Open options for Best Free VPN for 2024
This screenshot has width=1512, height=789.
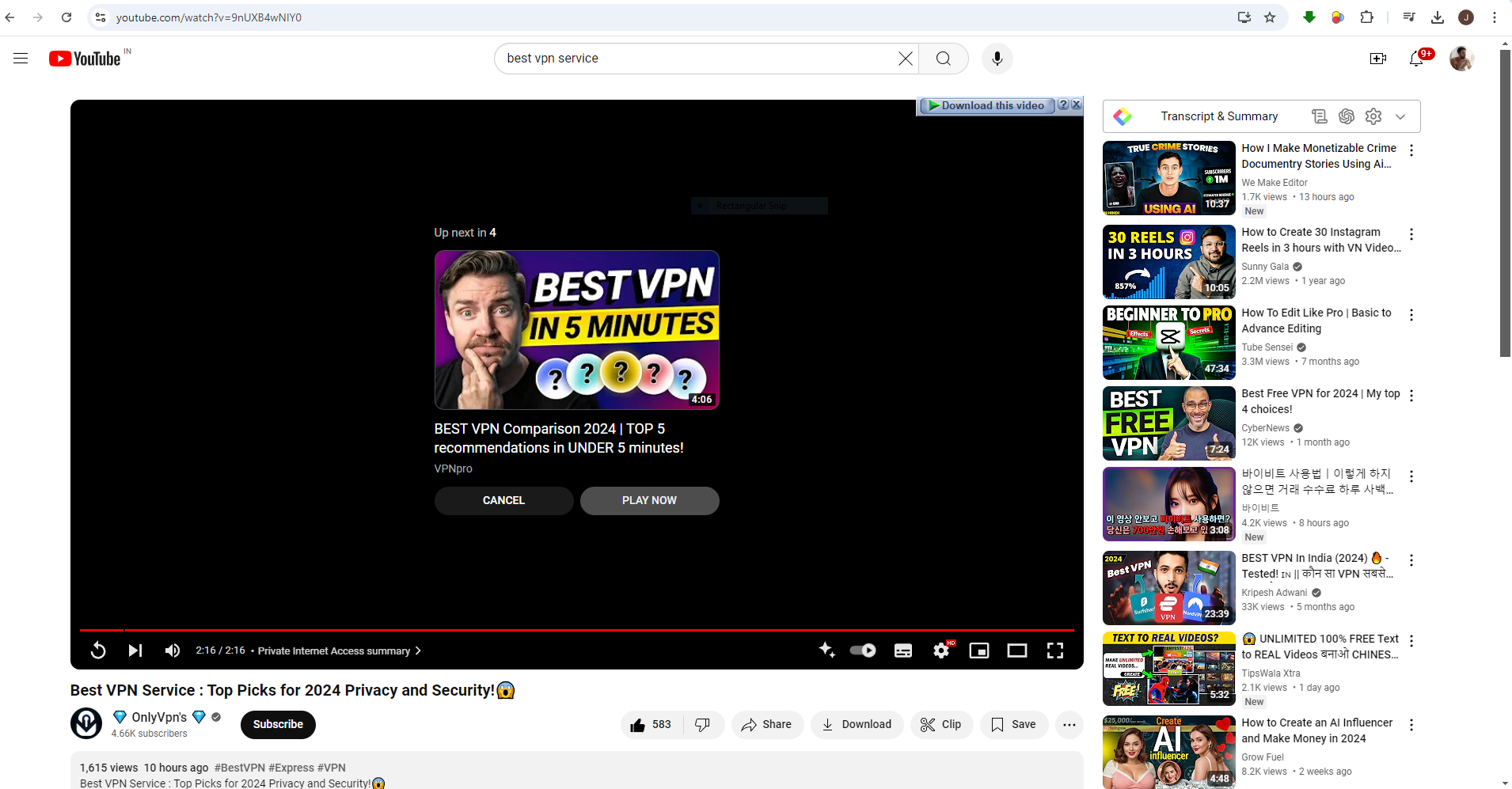point(1411,396)
